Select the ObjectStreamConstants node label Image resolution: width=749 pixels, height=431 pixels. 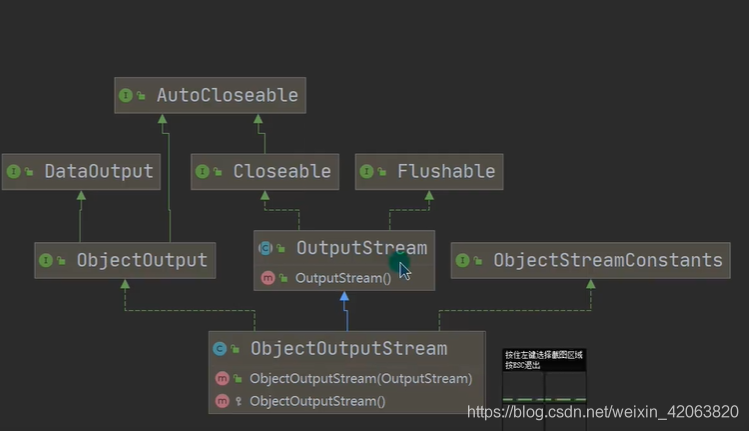click(608, 260)
